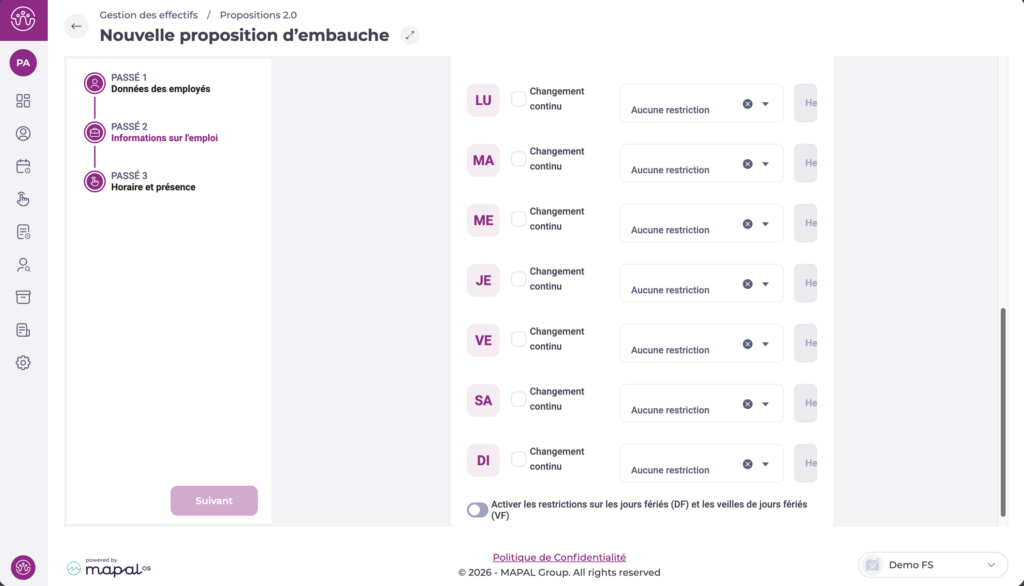Screen dimensions: 1024x586
Task: Open the archive box icon in sidebar
Action: coord(23,297)
